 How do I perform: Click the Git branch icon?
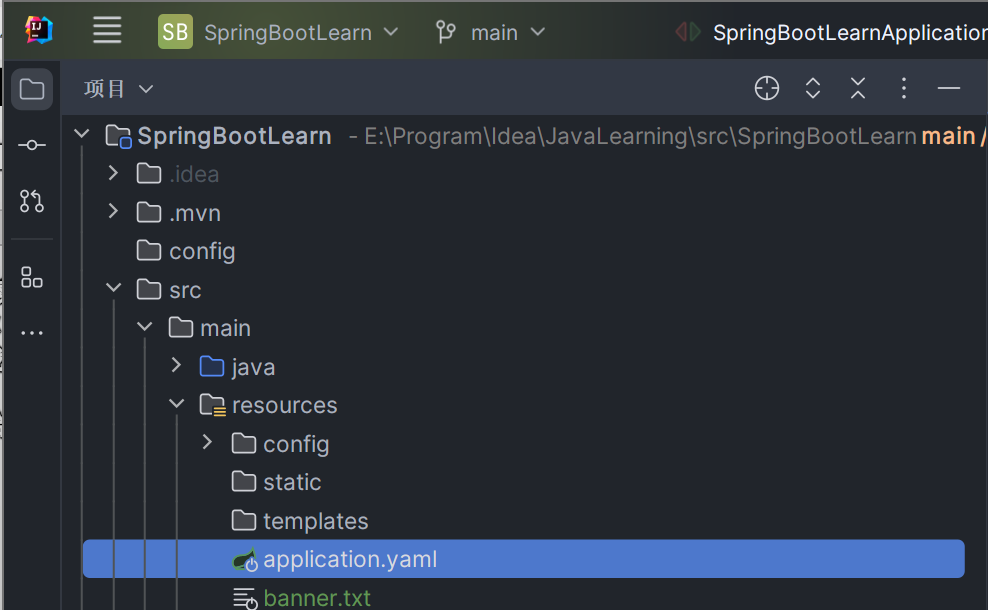(445, 32)
